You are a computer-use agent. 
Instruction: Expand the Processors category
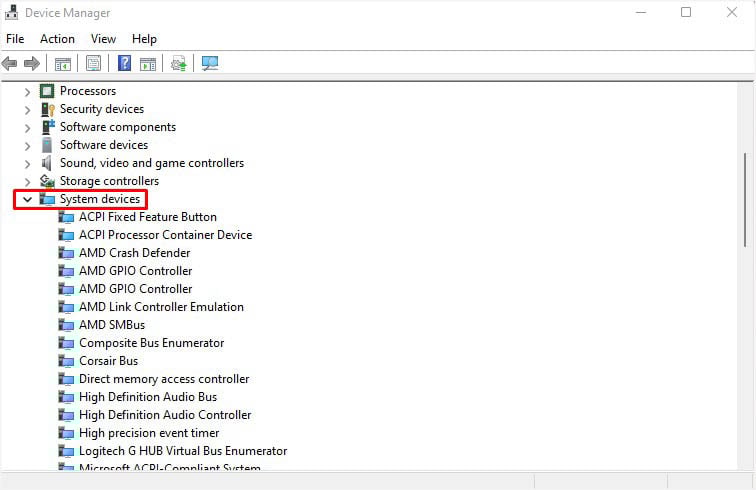pyautogui.click(x=27, y=92)
